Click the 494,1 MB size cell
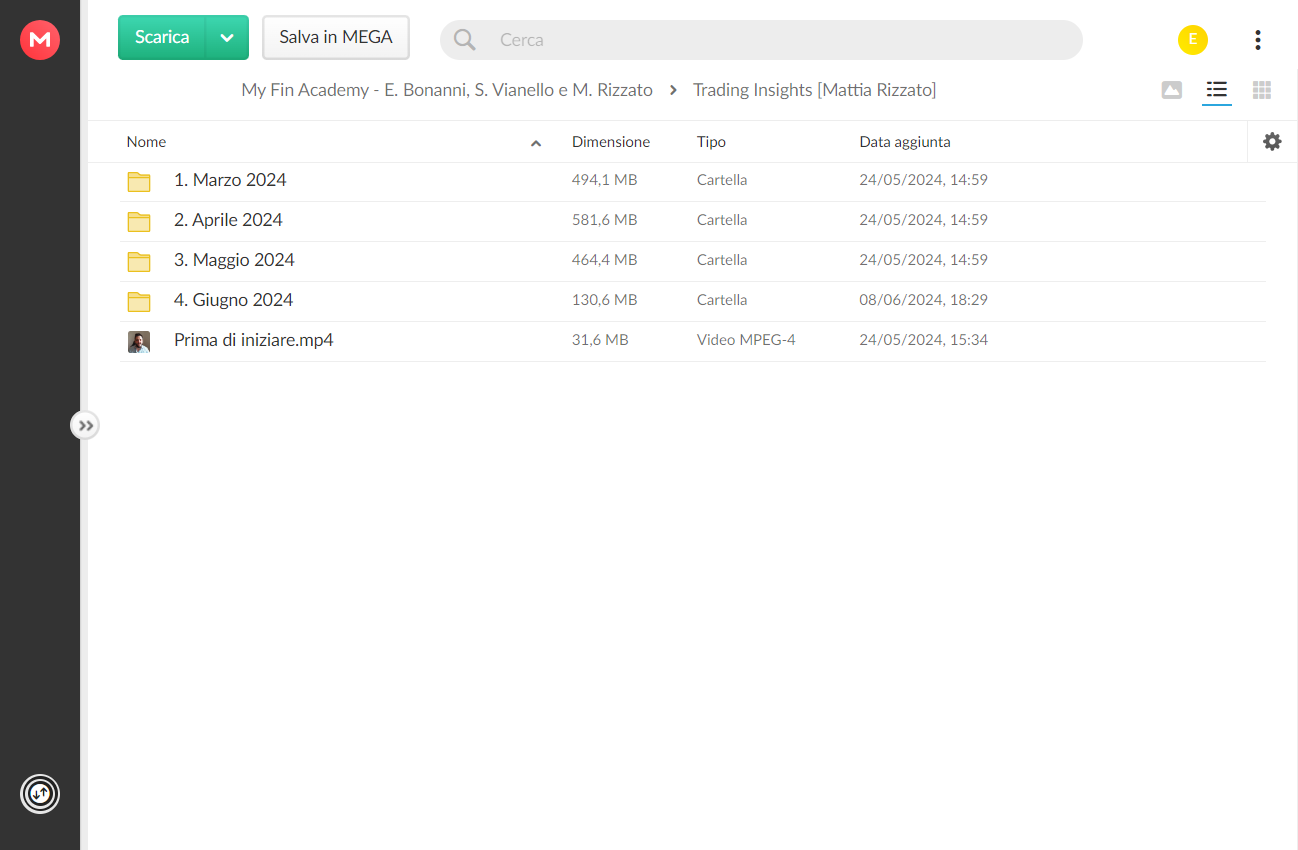 [x=604, y=180]
